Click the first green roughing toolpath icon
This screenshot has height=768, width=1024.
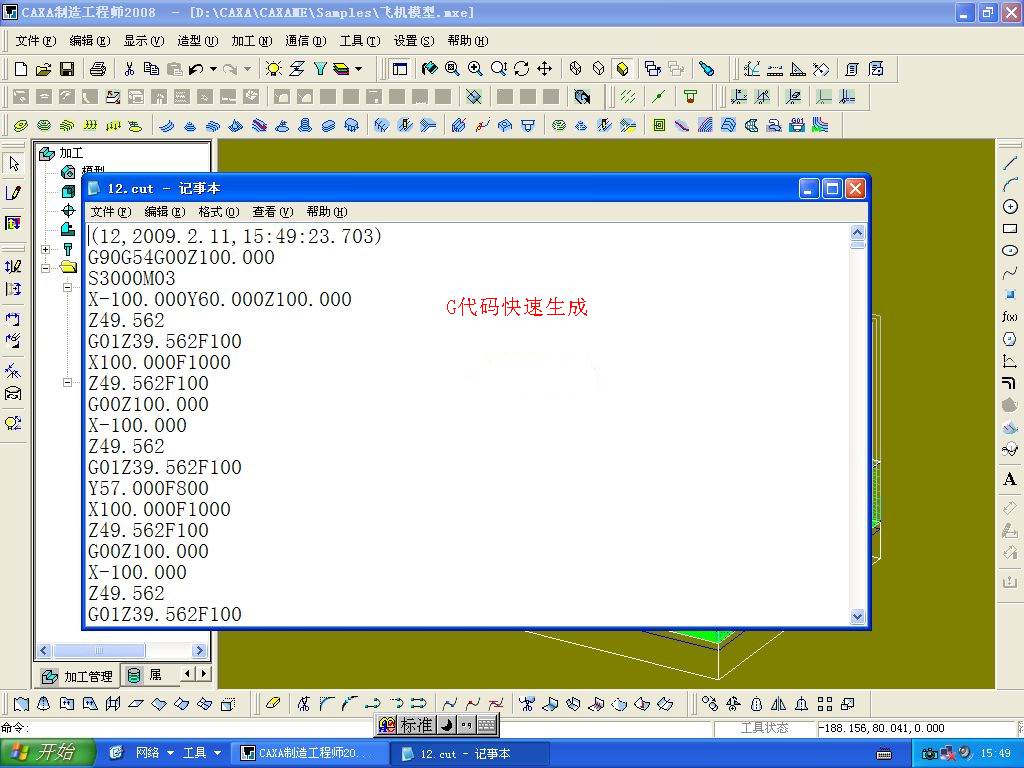[21, 125]
